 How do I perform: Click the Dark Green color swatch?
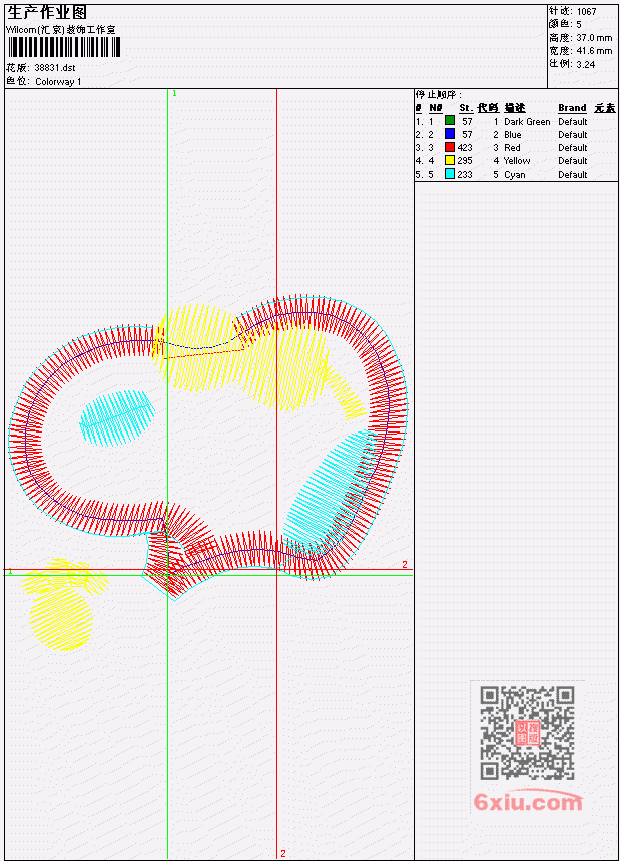(x=450, y=121)
